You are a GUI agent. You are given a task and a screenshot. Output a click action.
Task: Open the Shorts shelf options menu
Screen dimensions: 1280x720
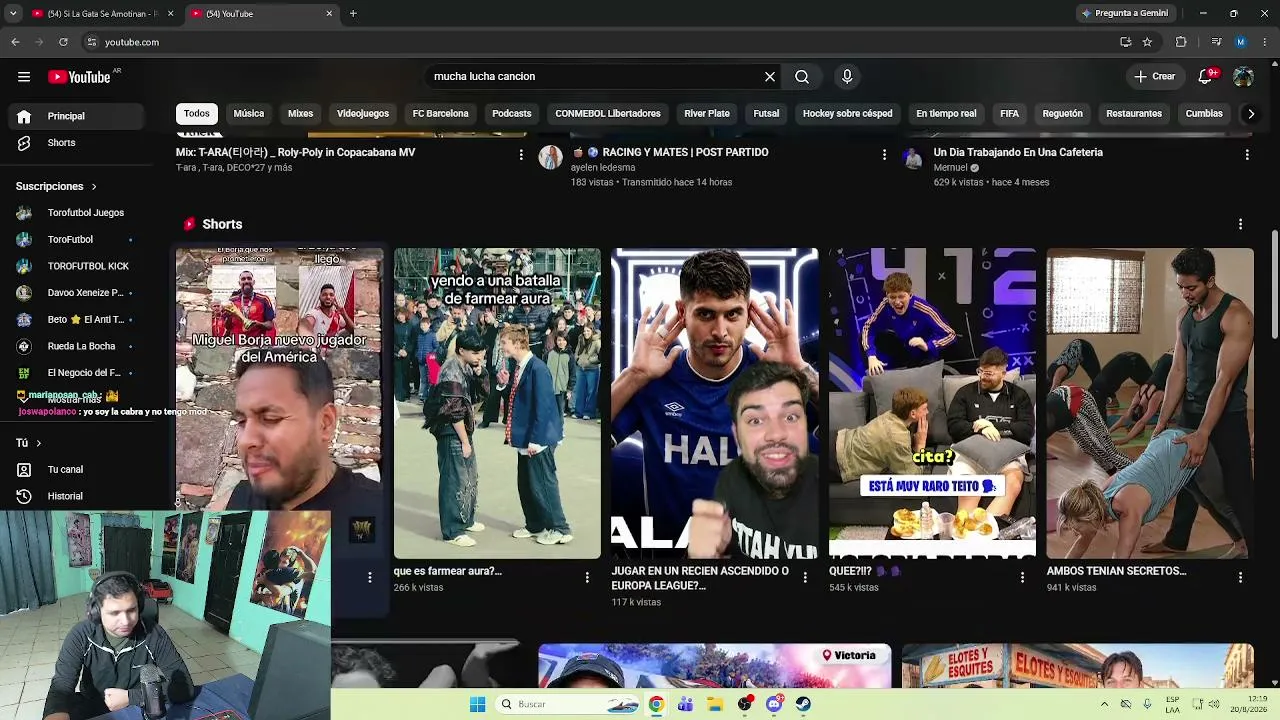[x=1240, y=224]
